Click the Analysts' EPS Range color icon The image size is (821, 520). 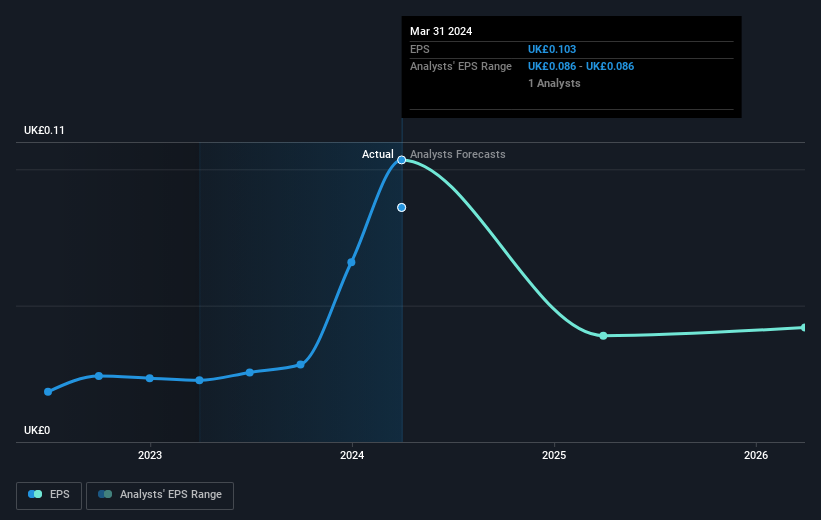105,494
